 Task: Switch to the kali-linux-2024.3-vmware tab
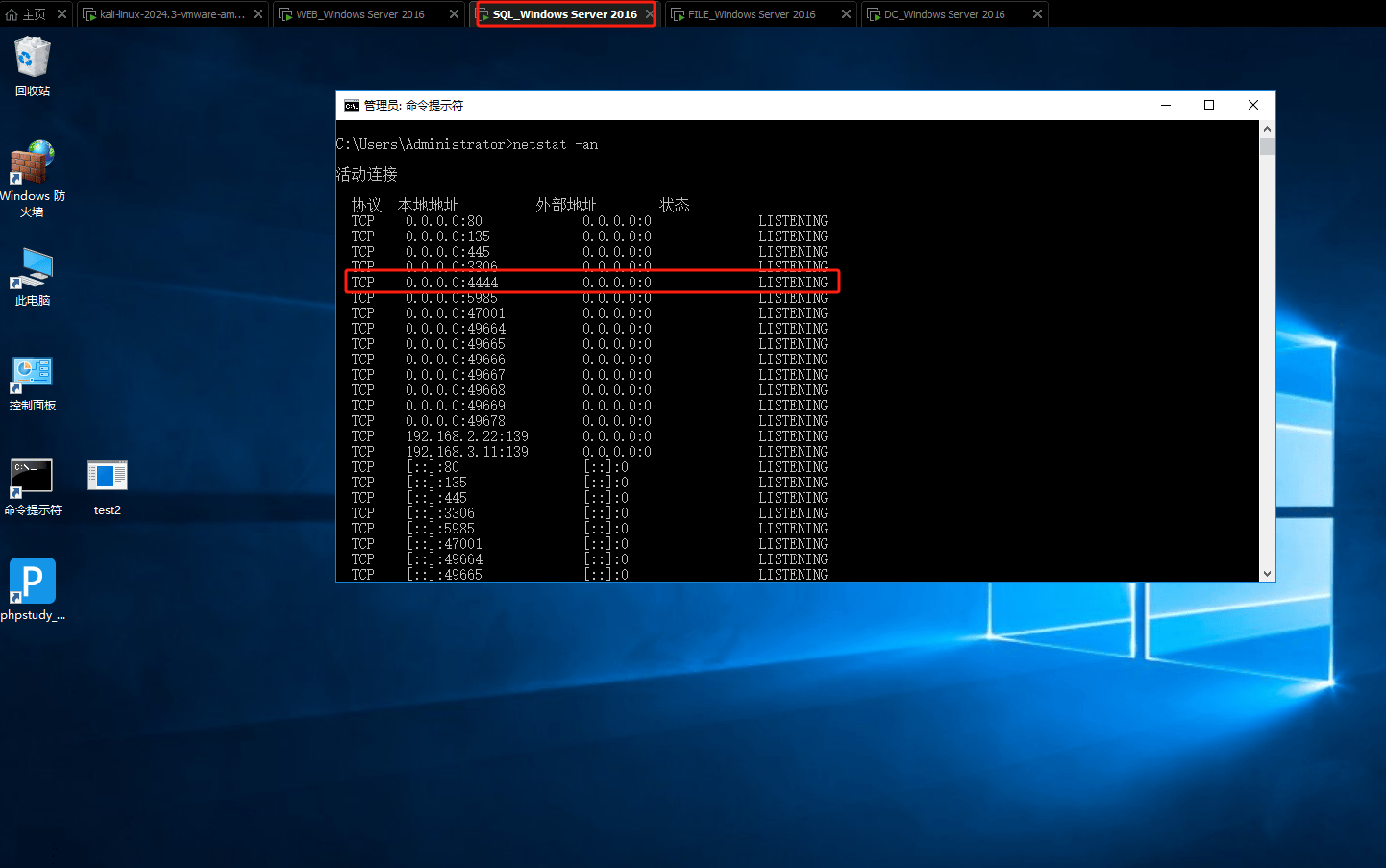coord(173,14)
